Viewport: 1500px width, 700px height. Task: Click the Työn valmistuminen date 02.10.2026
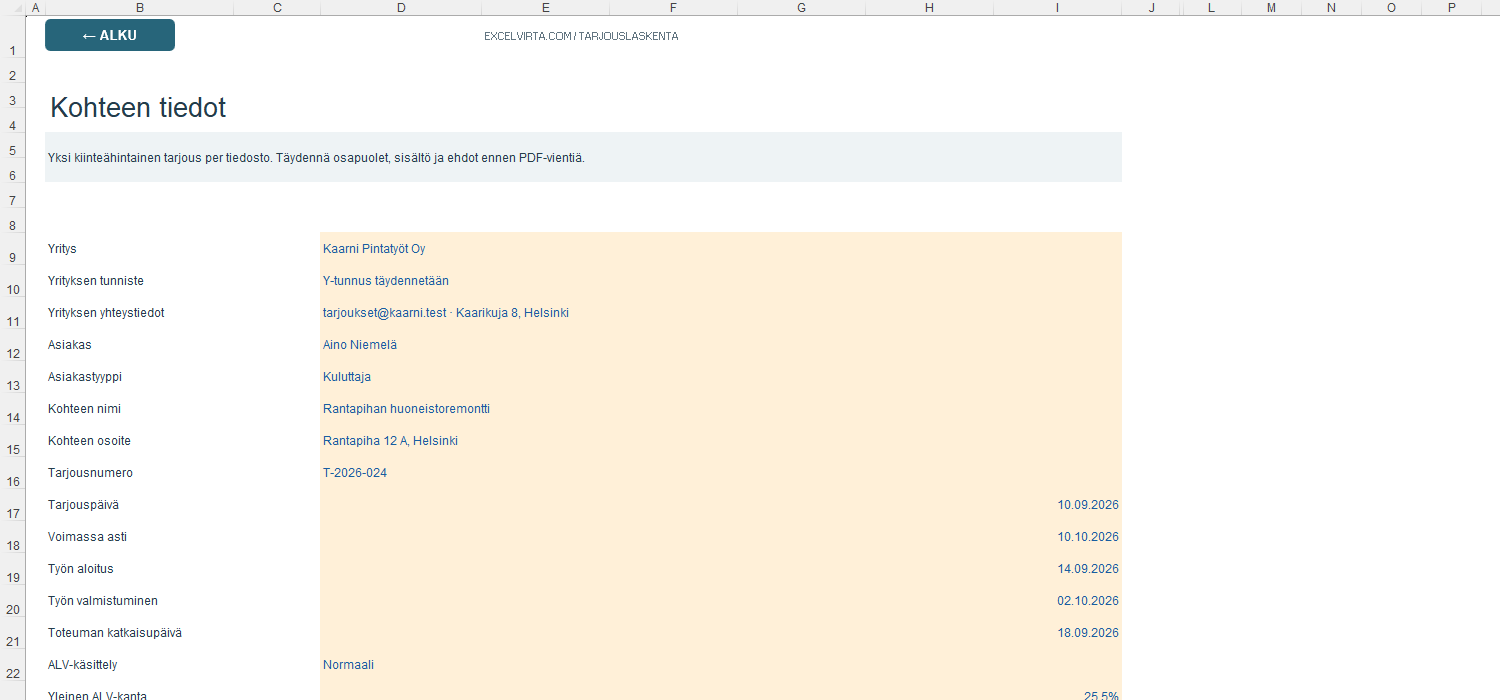pos(1088,601)
